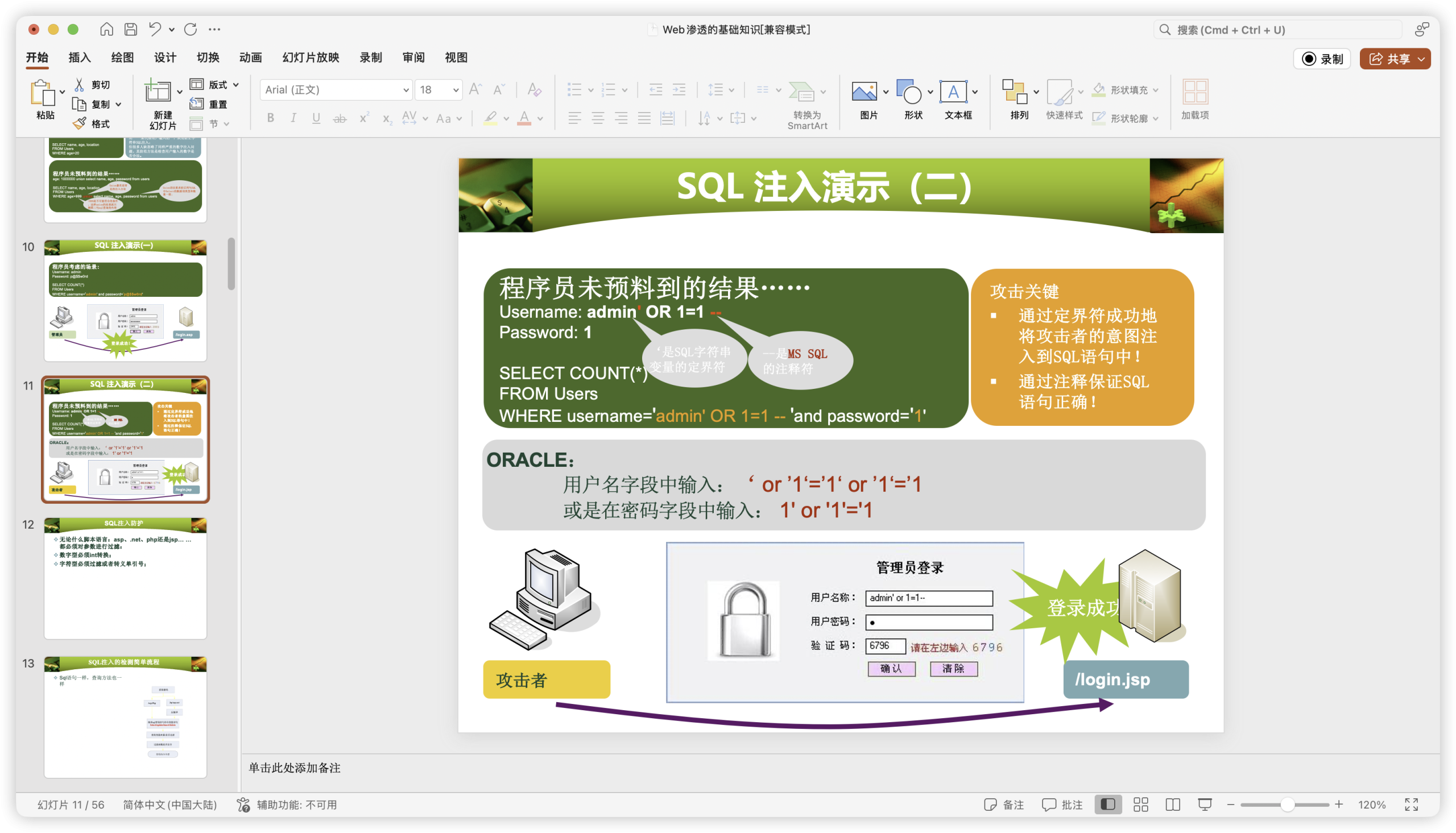The width and height of the screenshot is (1456, 833).
Task: Open the font name dropdown (Arial)
Action: pos(406,90)
